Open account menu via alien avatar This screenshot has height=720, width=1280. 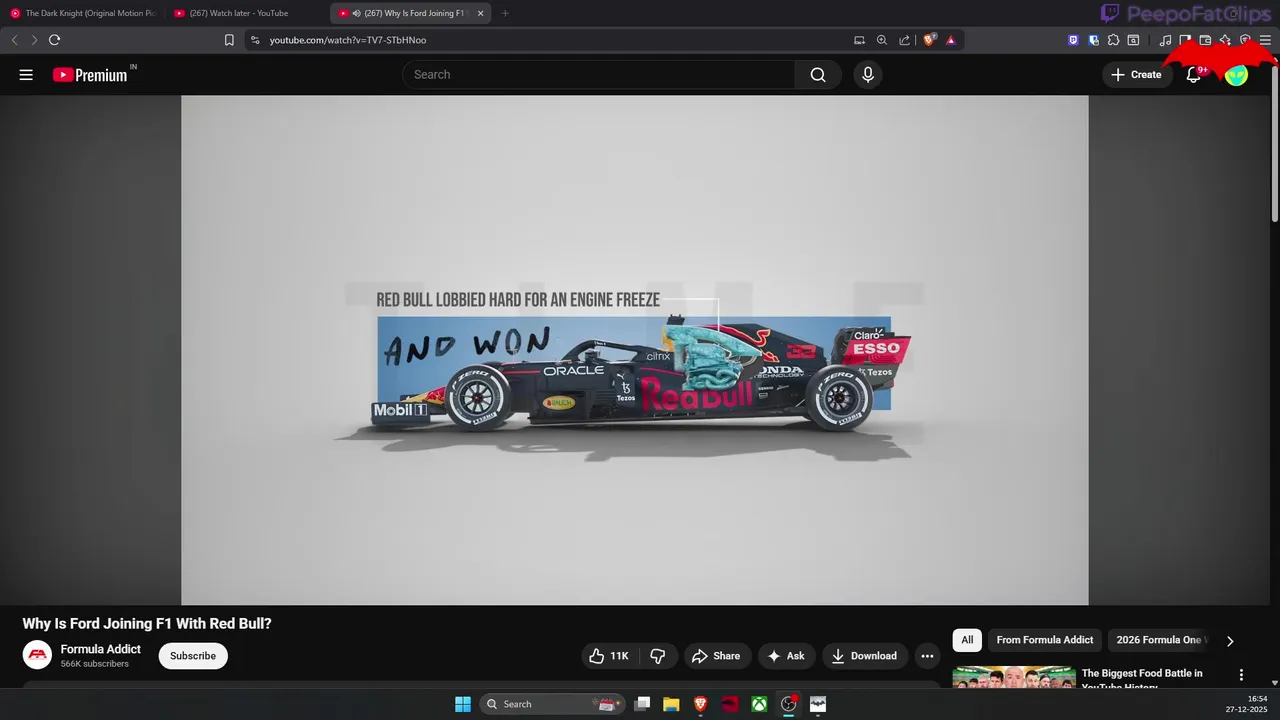click(x=1237, y=75)
